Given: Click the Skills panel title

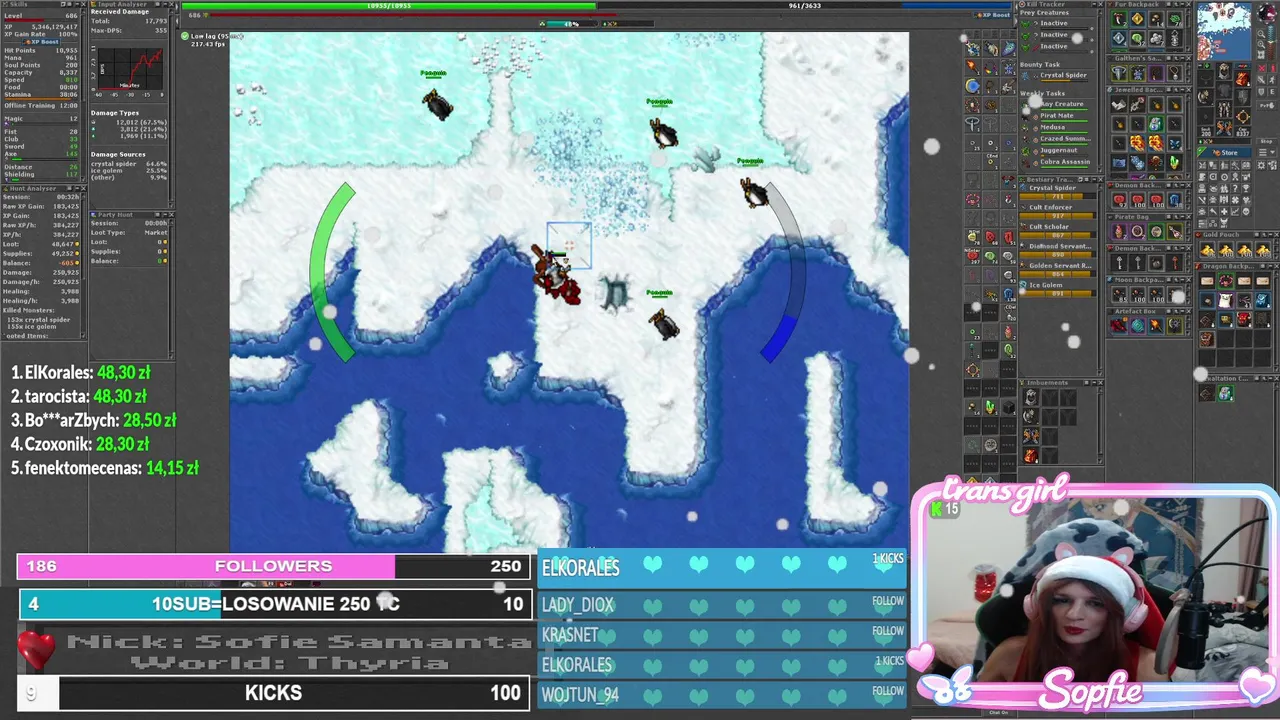Looking at the screenshot, I should pyautogui.click(x=19, y=4).
